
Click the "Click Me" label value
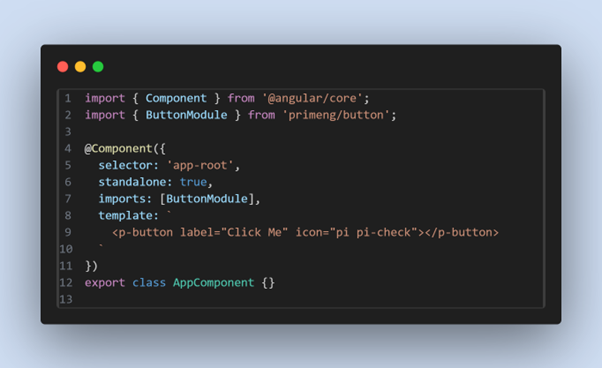[x=255, y=233]
